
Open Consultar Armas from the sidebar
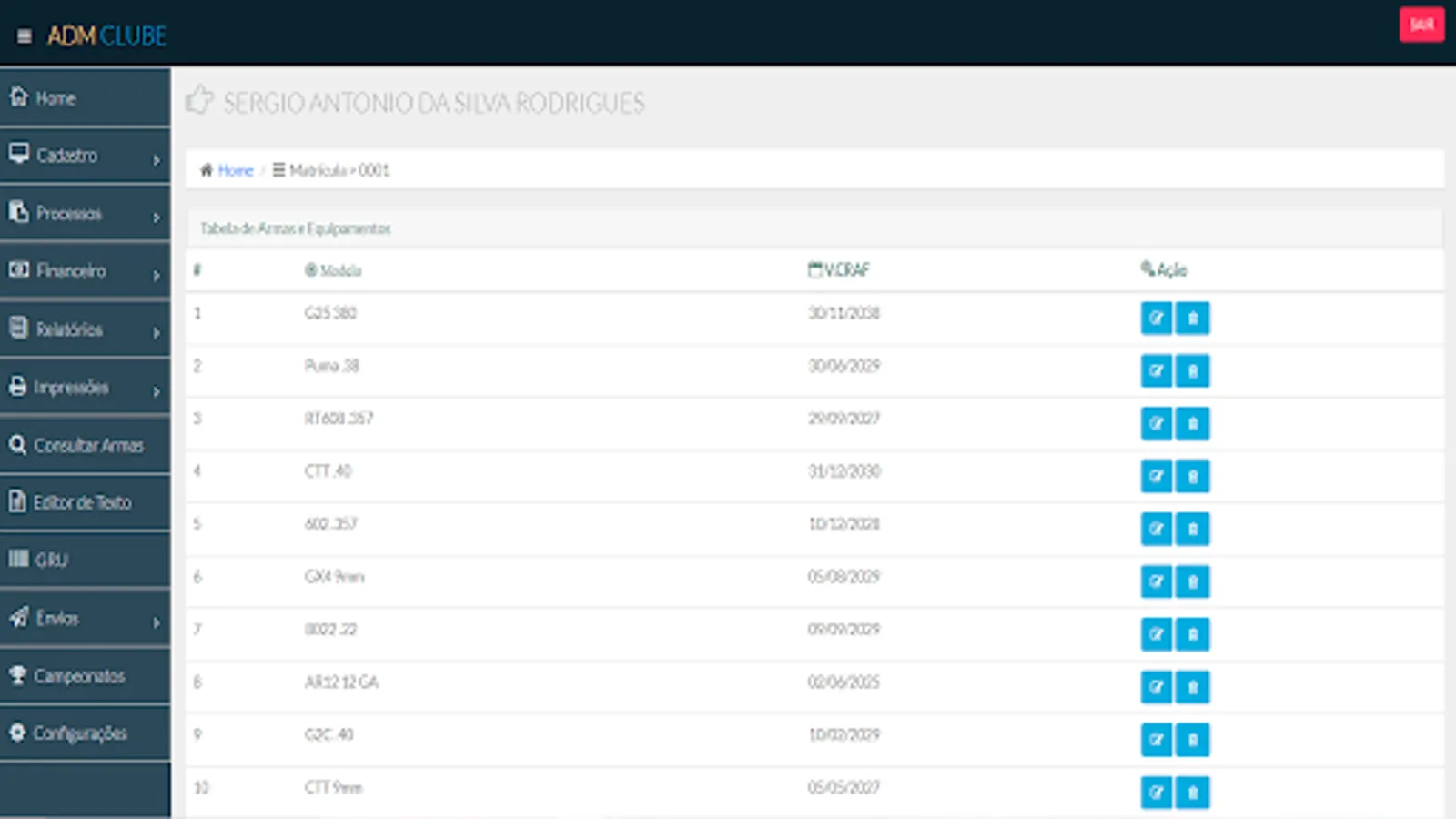85,445
